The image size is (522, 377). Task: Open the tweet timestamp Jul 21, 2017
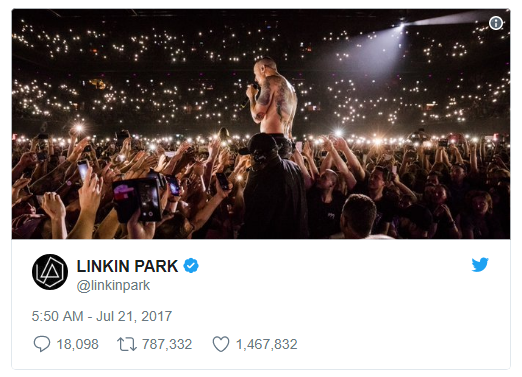pyautogui.click(x=134, y=316)
